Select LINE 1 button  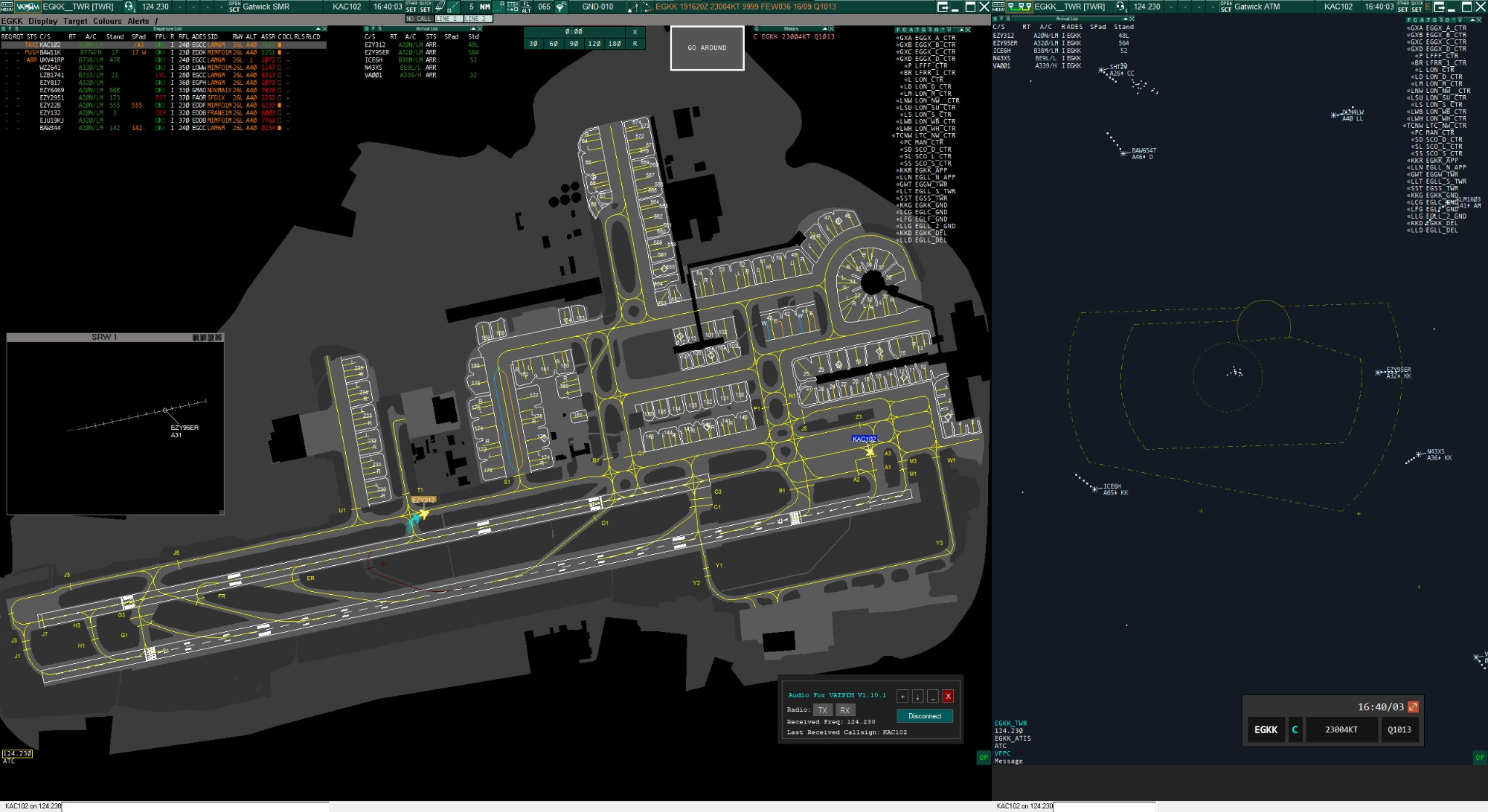(x=449, y=19)
